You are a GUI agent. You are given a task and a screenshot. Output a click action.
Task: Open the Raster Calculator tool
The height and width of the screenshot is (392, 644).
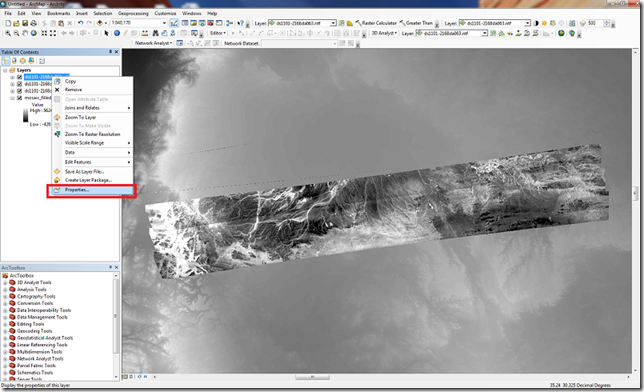click(376, 23)
